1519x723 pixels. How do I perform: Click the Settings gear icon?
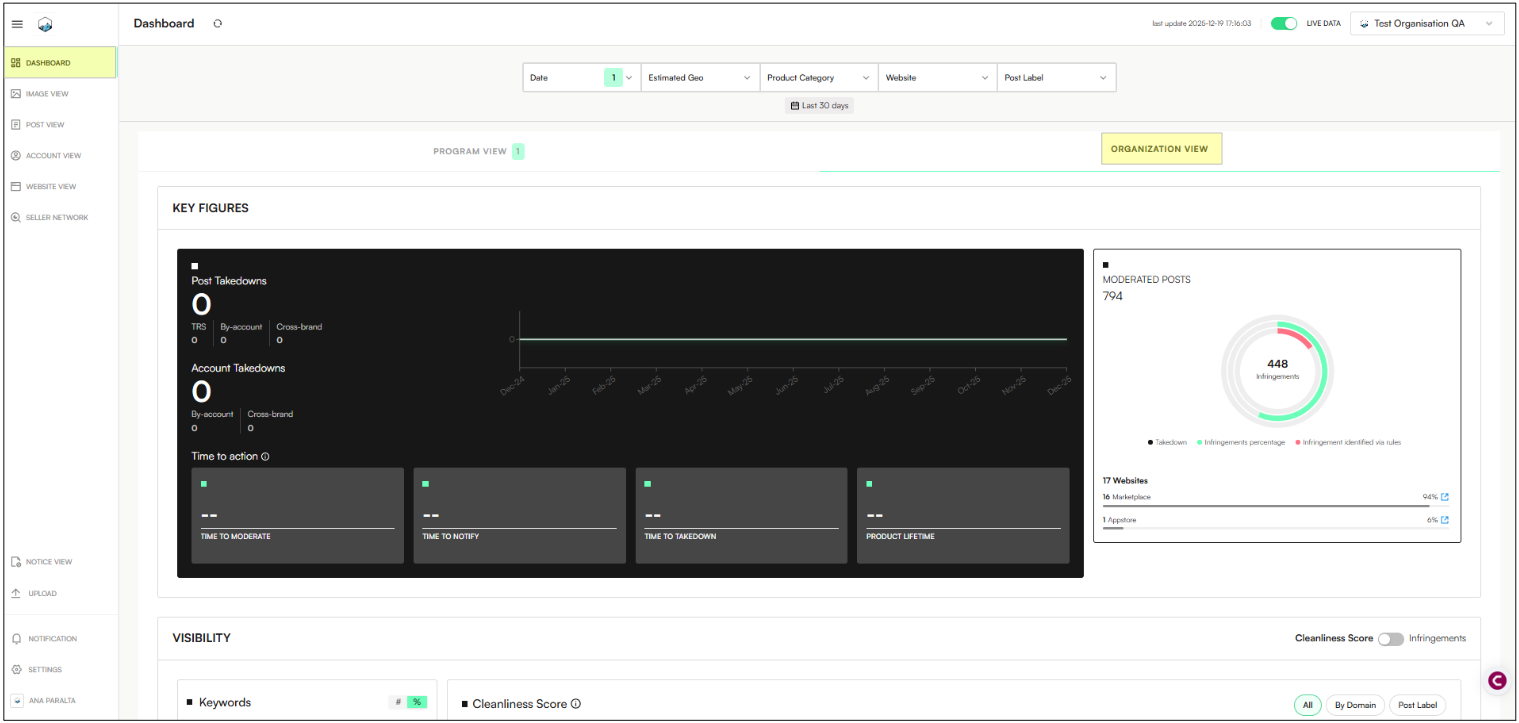[x=16, y=670]
